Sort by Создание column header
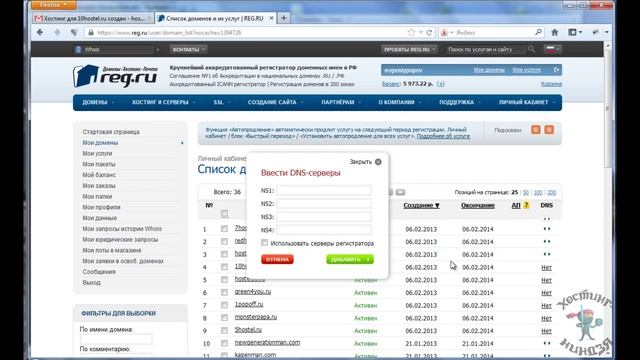This screenshot has width=640, height=360. click(421, 205)
